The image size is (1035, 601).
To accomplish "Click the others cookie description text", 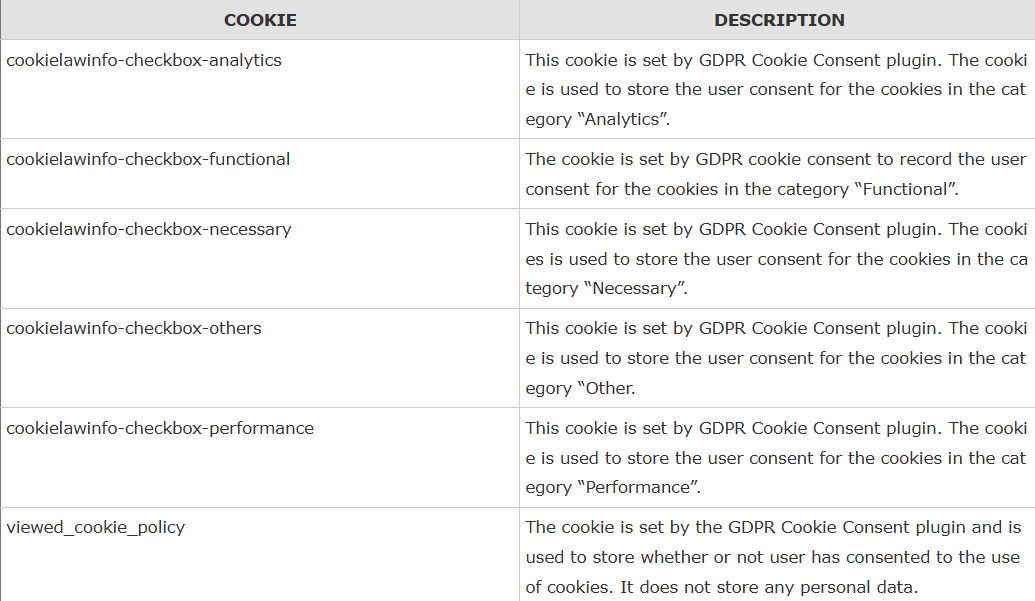I will pyautogui.click(x=775, y=358).
